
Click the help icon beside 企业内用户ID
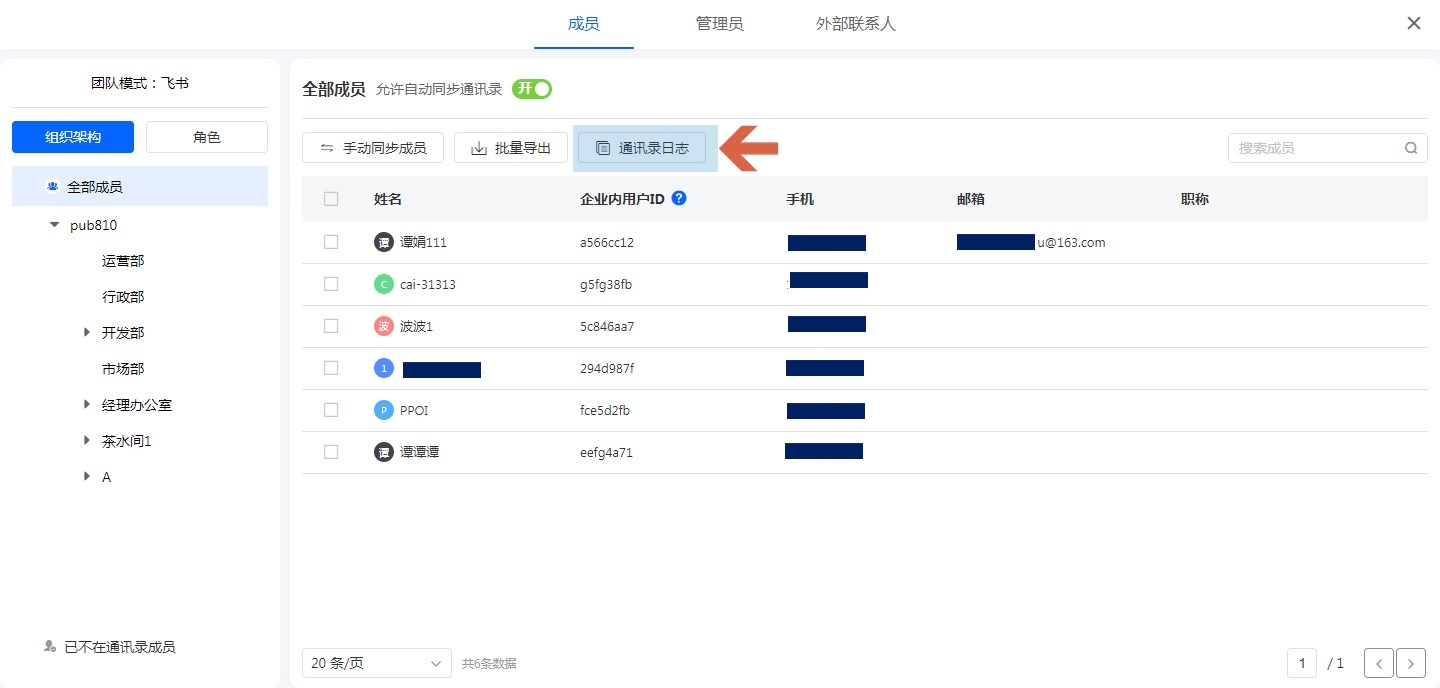(679, 198)
